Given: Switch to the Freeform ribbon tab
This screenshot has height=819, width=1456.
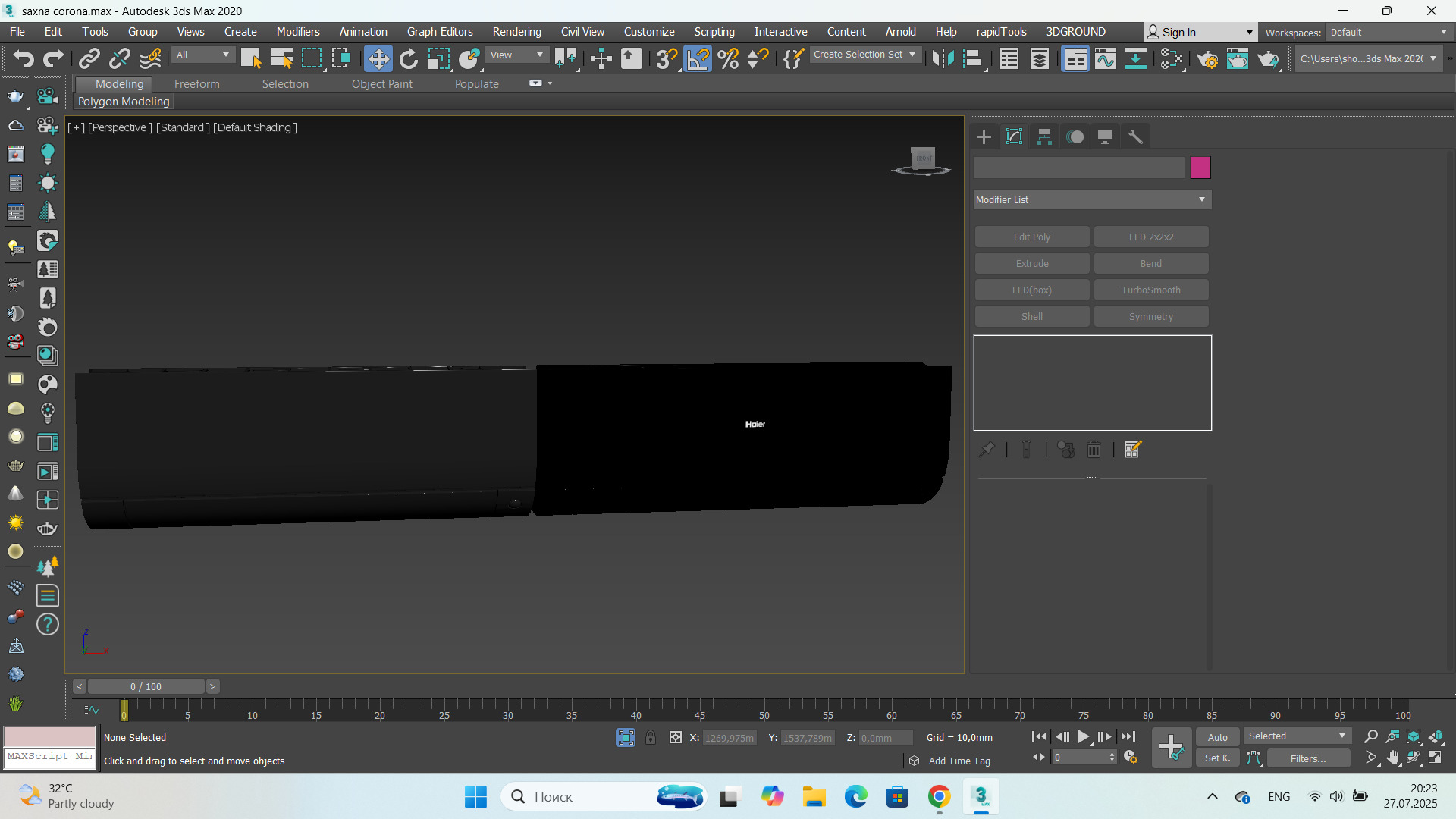Looking at the screenshot, I should tap(196, 84).
